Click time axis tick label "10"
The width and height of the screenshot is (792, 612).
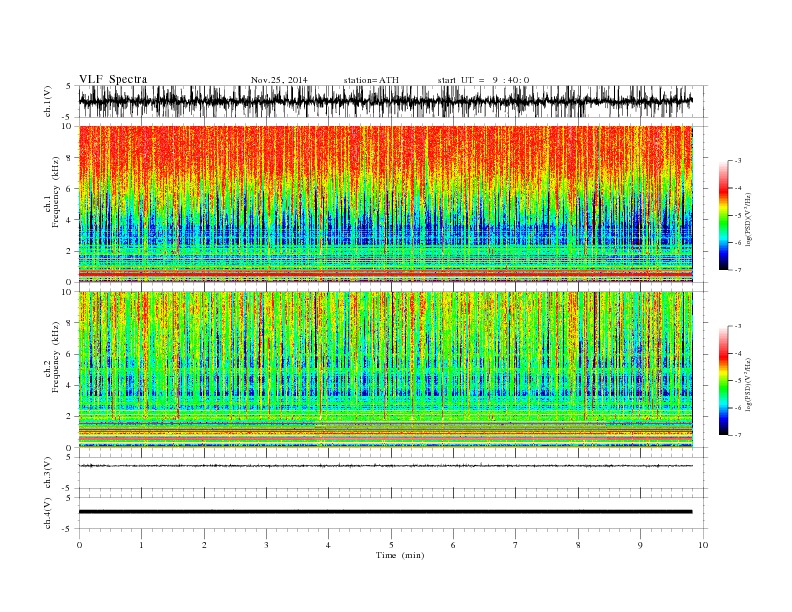pyautogui.click(x=703, y=545)
